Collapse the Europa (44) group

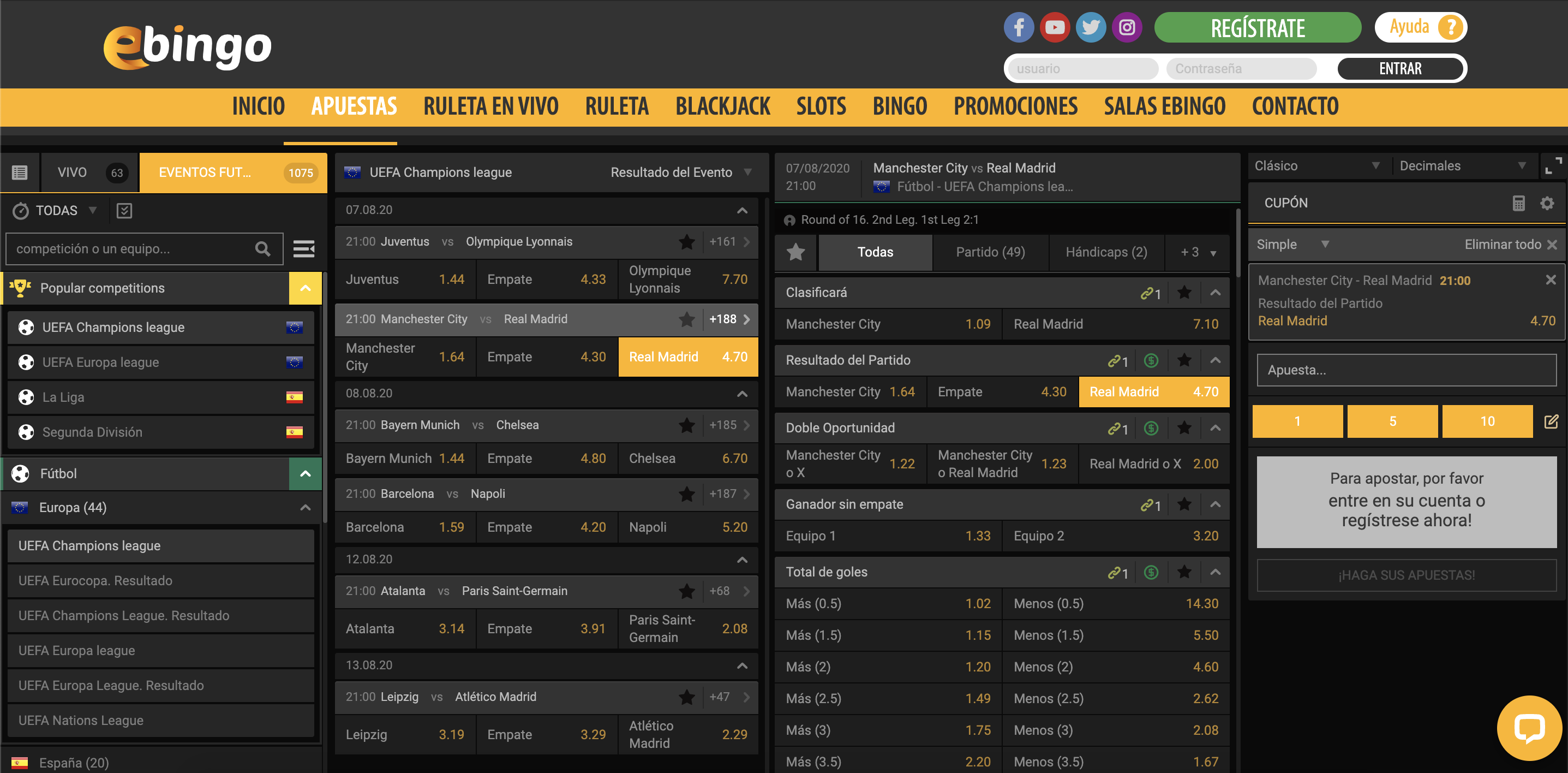coord(306,507)
